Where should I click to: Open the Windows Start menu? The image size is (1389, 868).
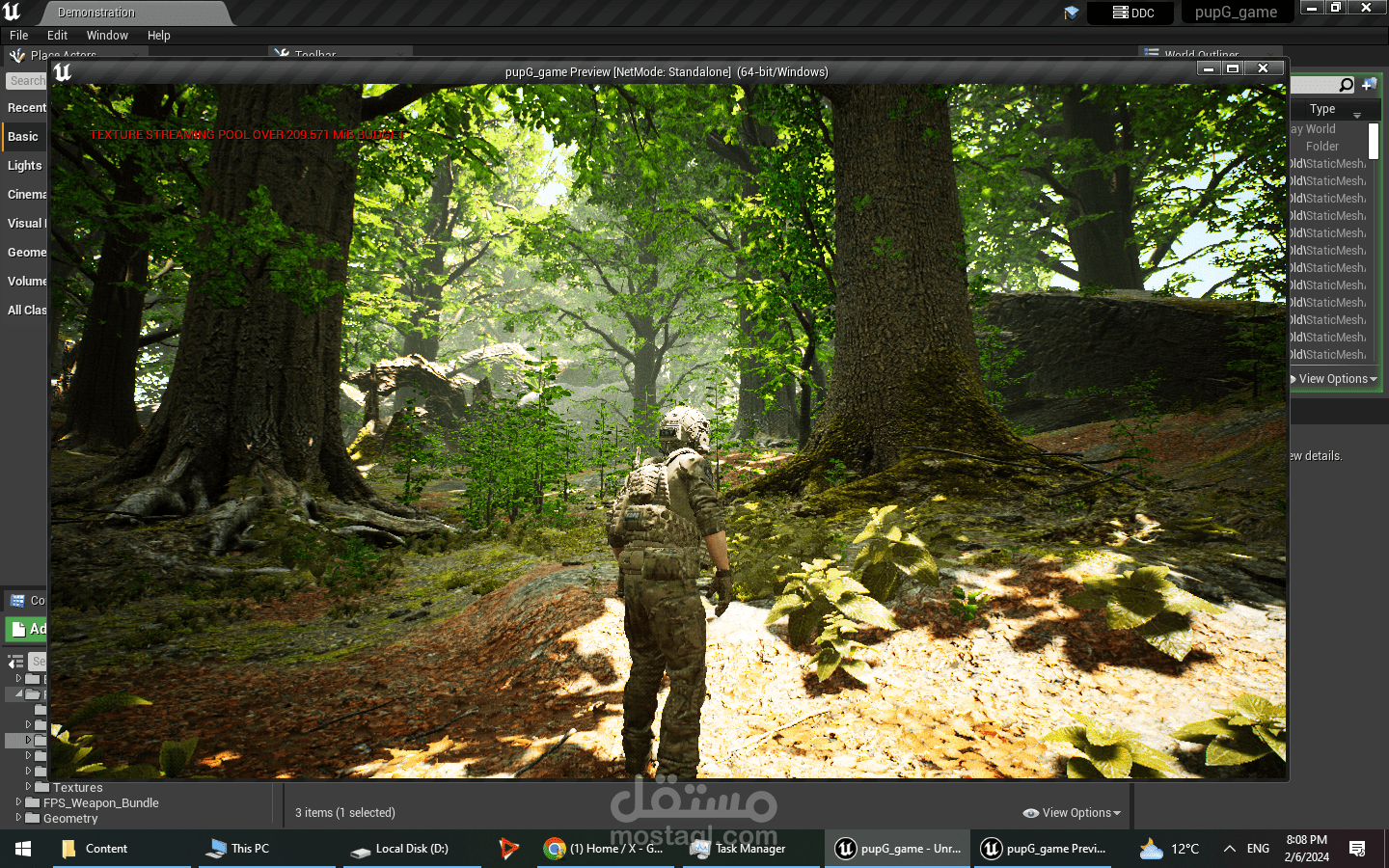pyautogui.click(x=23, y=849)
